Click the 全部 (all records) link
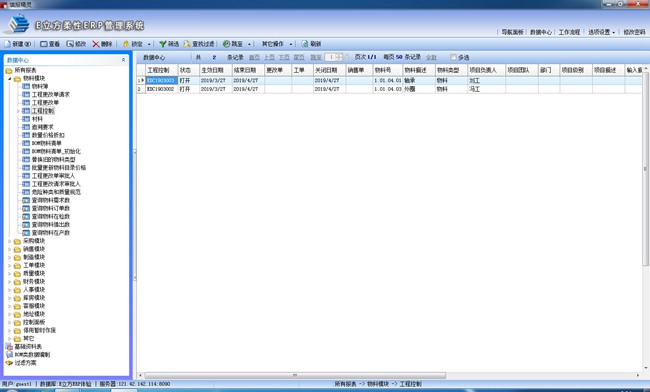The image size is (650, 392). [x=431, y=57]
